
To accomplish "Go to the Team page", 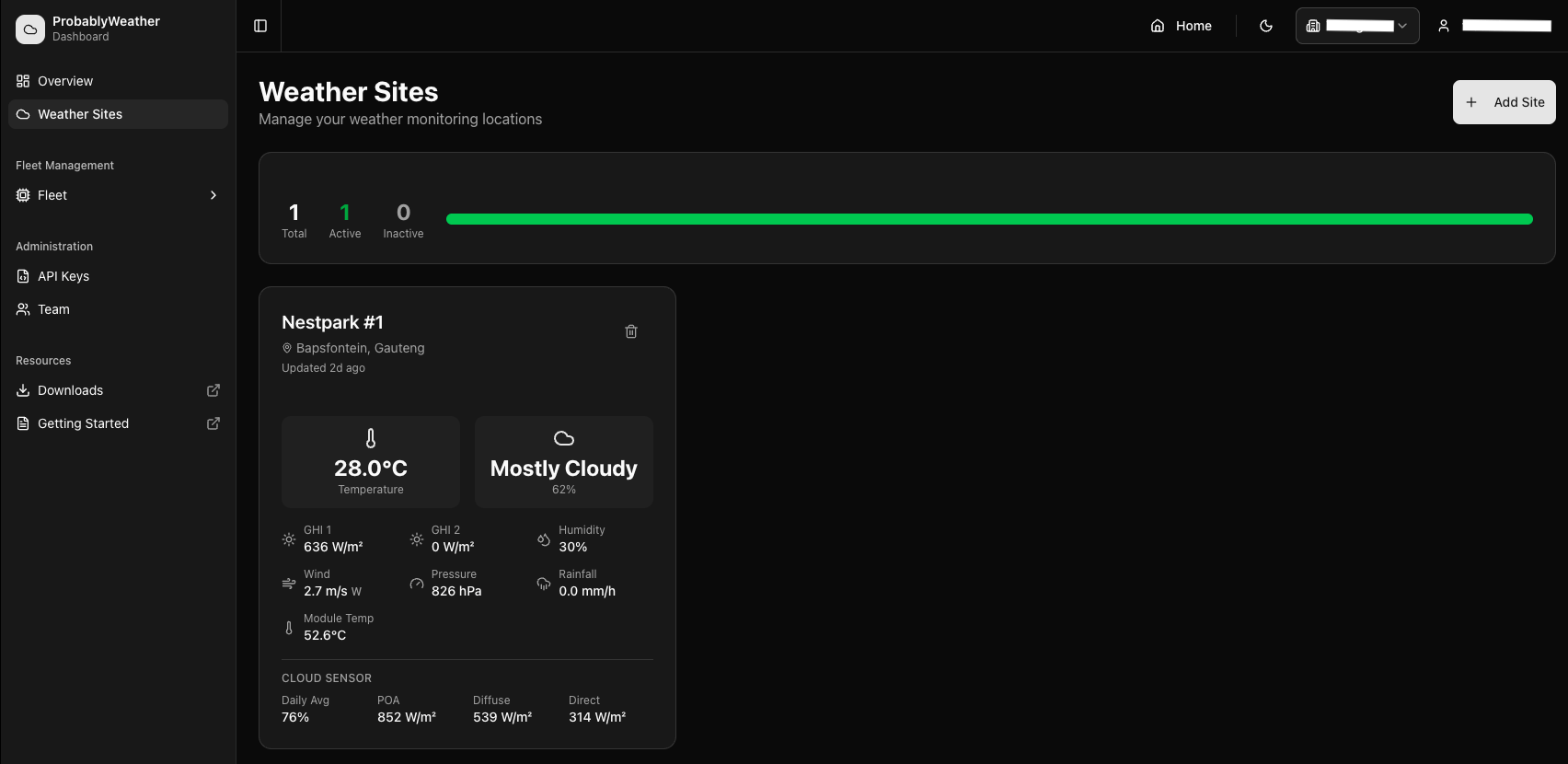I will [x=53, y=309].
